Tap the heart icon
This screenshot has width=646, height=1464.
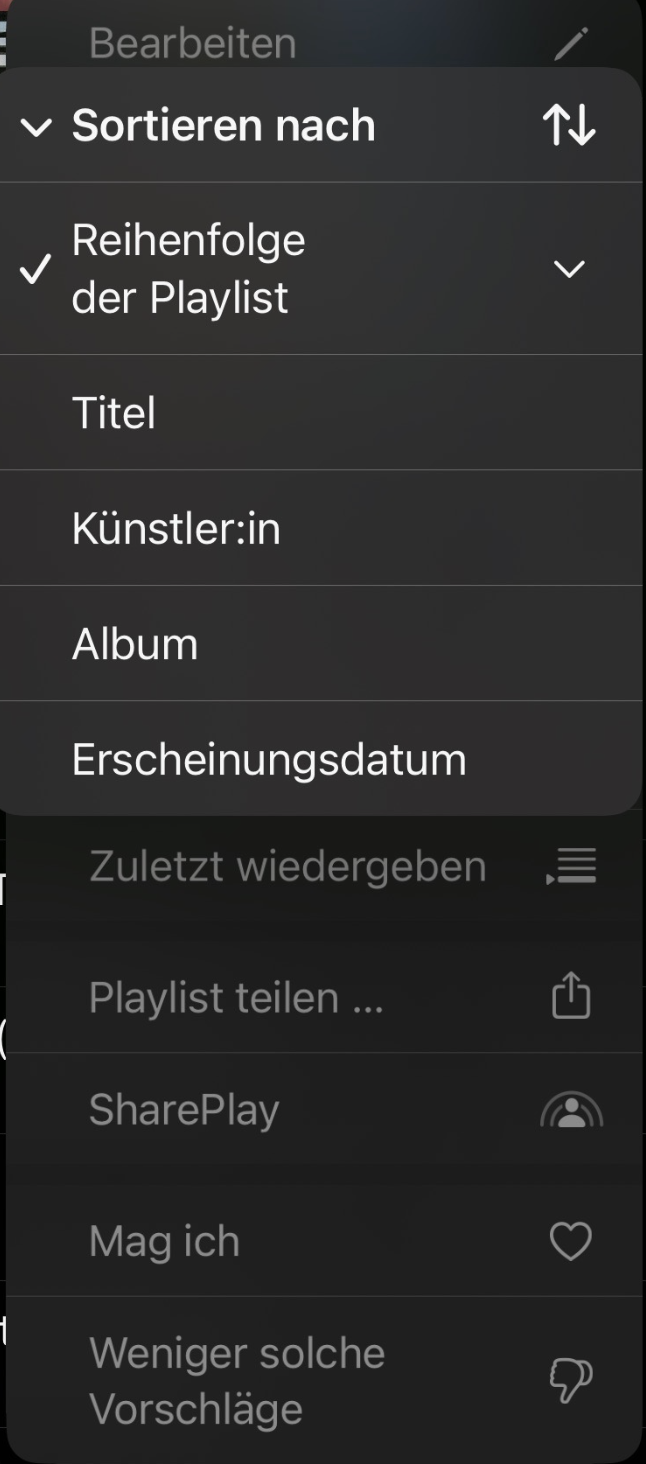click(571, 1242)
